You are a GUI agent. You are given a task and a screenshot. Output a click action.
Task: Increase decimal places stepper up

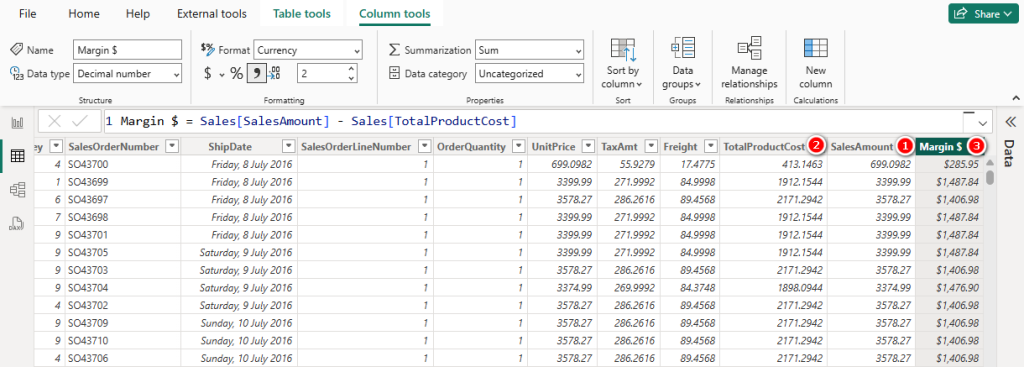pos(352,69)
